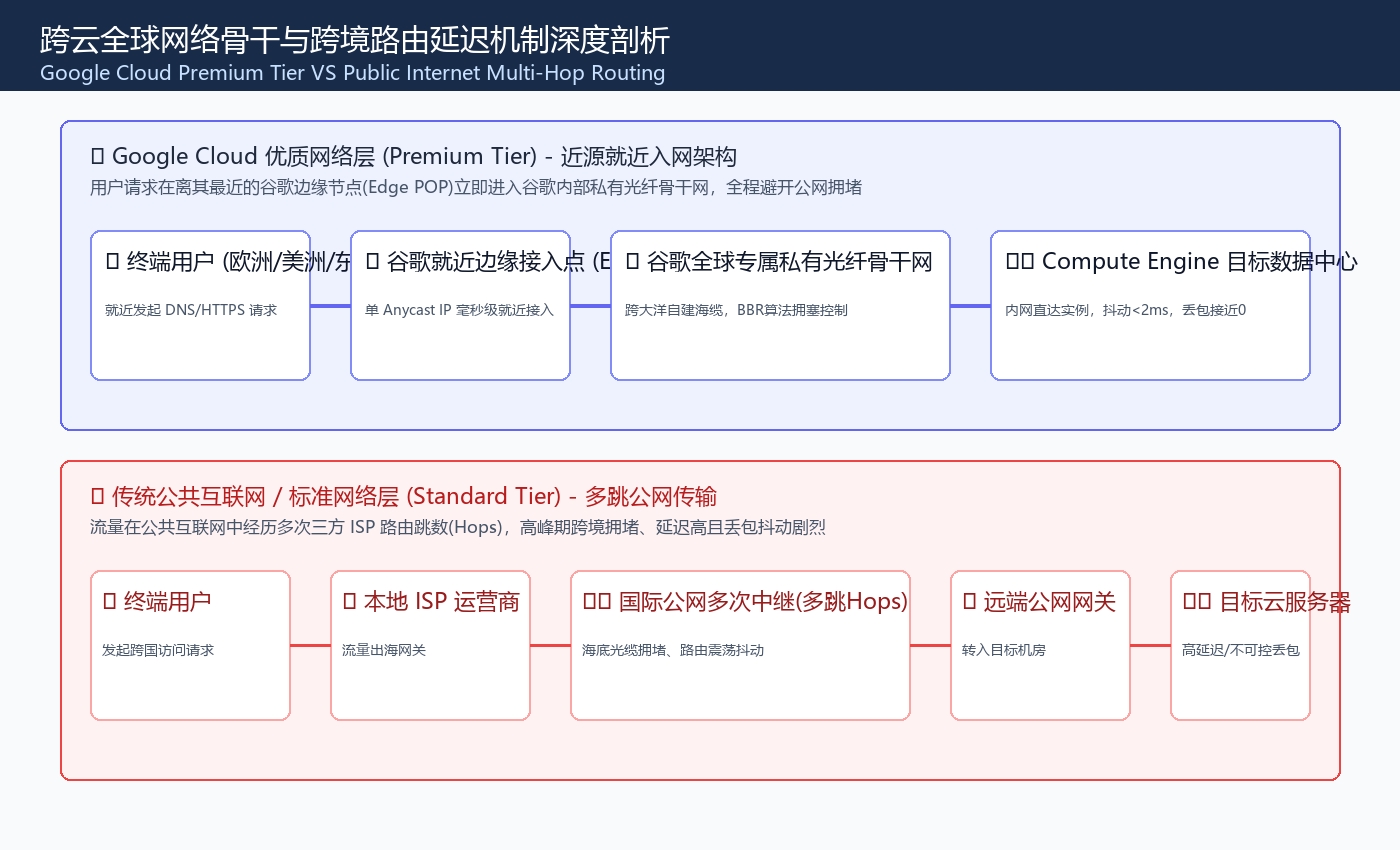Click the heading 传统公共互联网 / 标准网络层 (Standard Tier)
The image size is (1400, 850).
[403, 496]
